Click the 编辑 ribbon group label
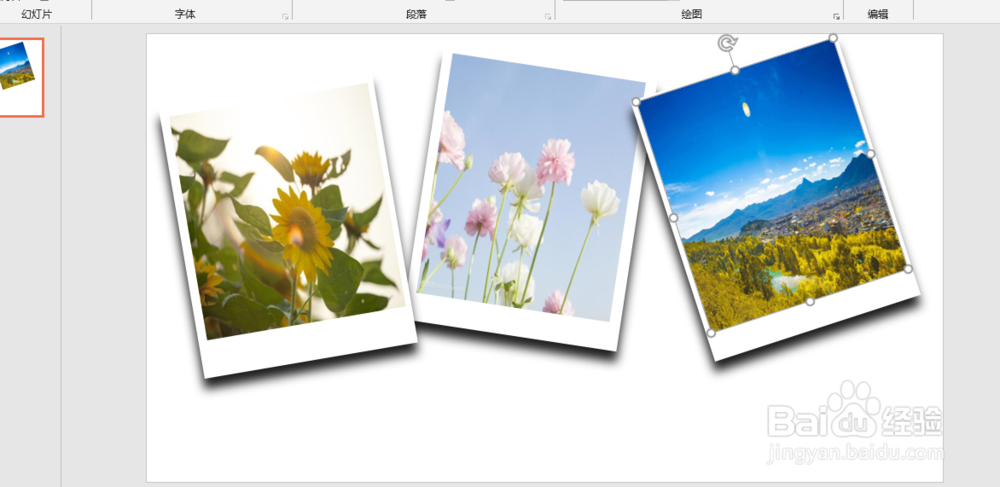 click(878, 14)
